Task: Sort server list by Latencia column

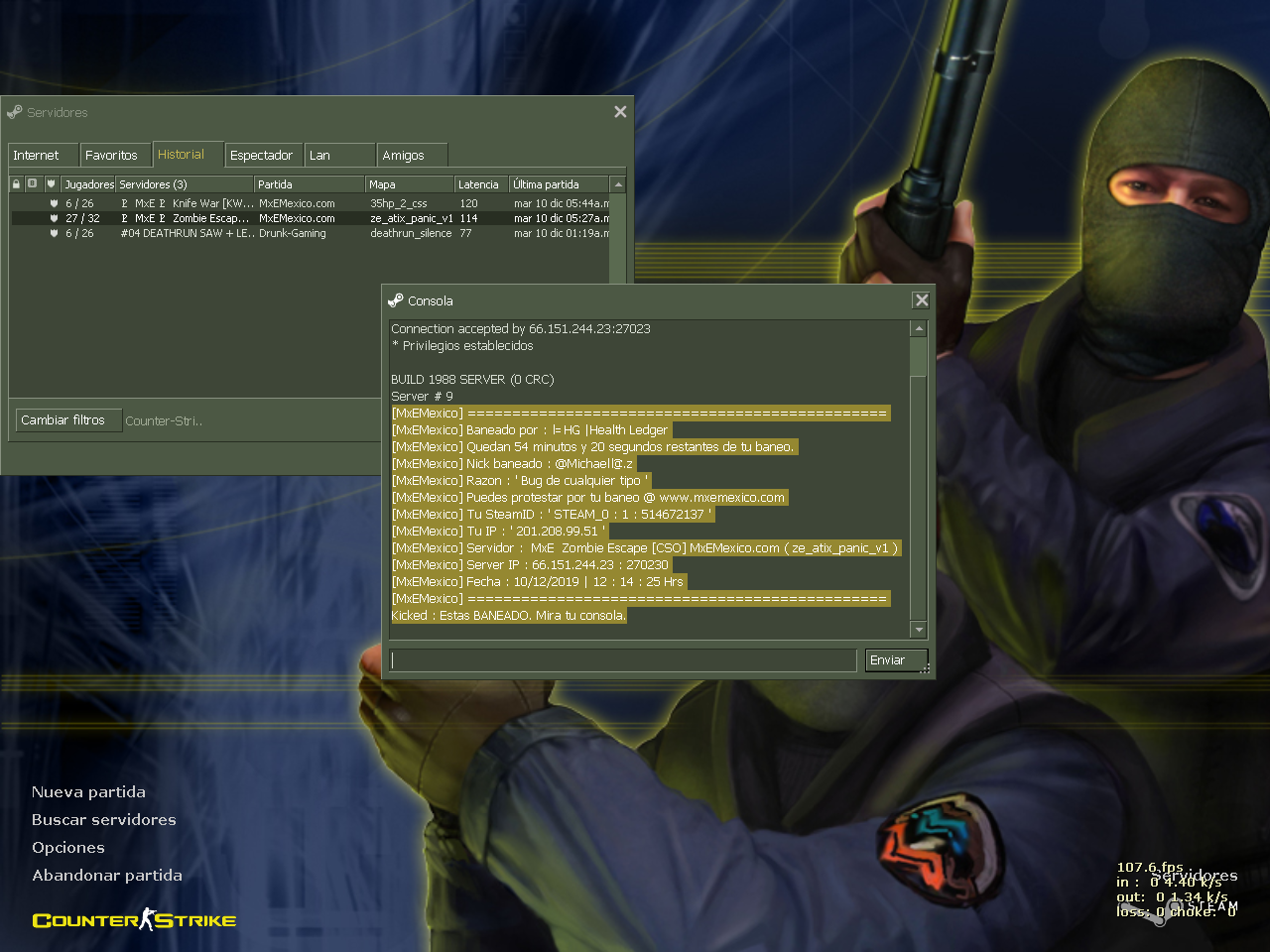Action: (481, 183)
